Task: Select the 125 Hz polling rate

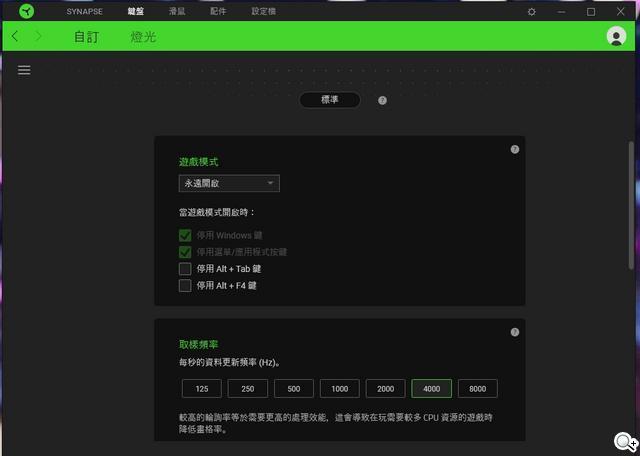Action: click(x=202, y=389)
